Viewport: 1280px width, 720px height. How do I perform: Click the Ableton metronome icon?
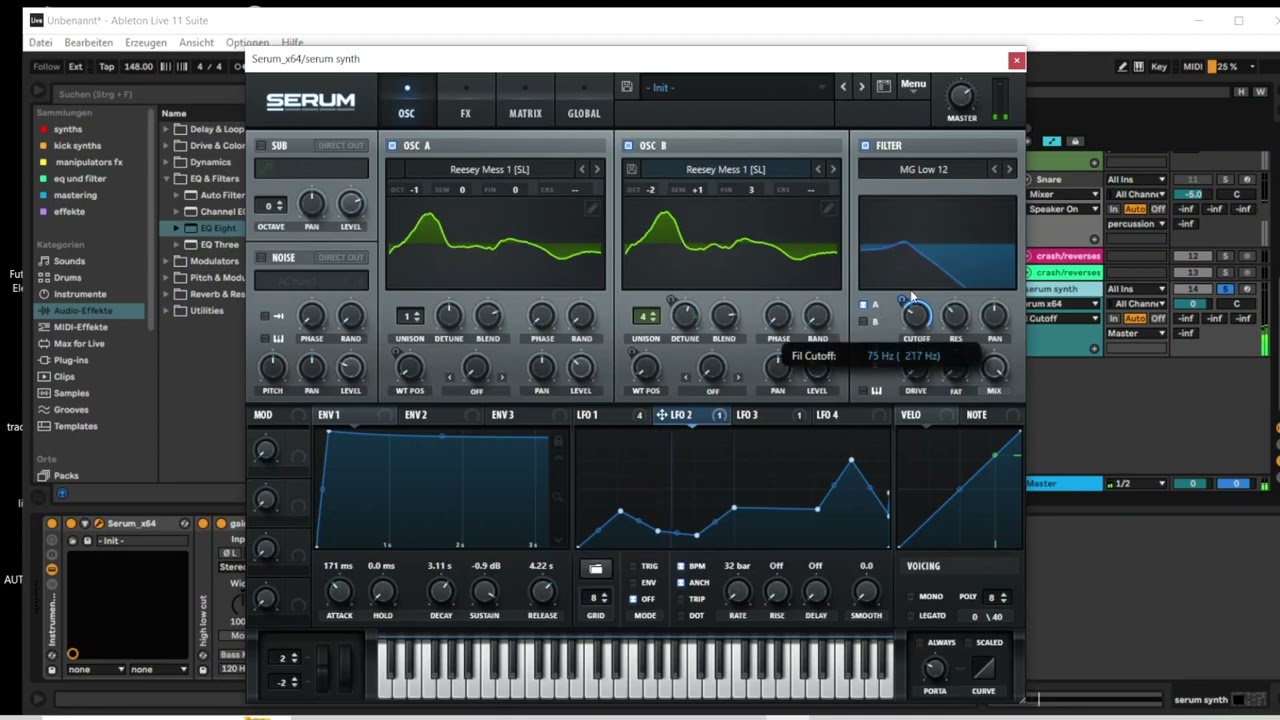238,66
